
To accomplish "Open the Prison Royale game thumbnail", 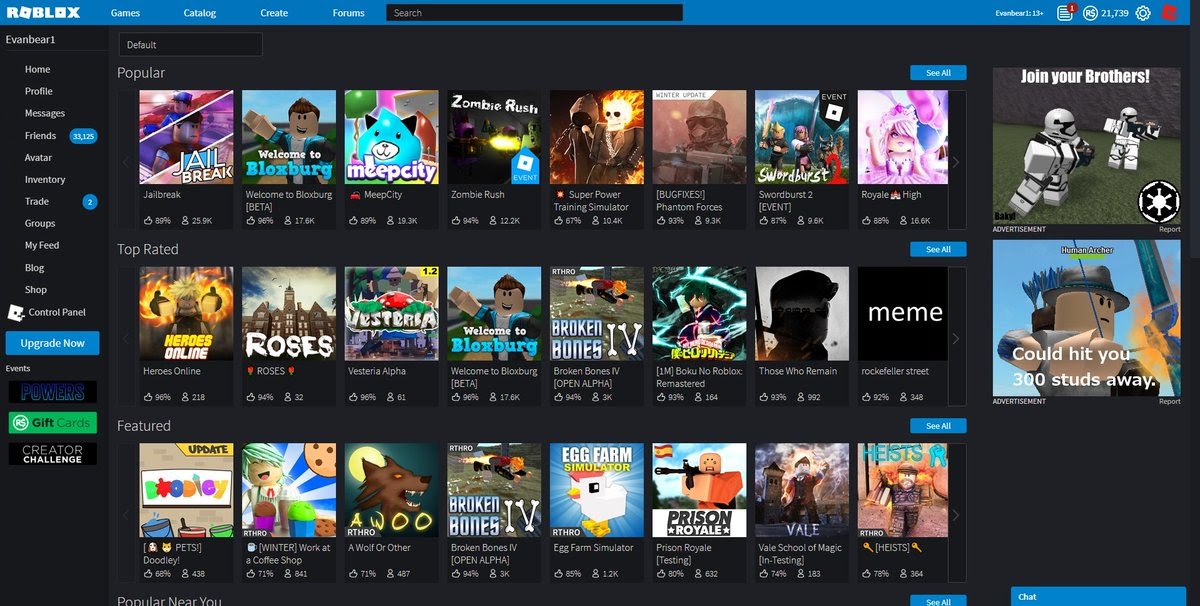I will click(700, 490).
